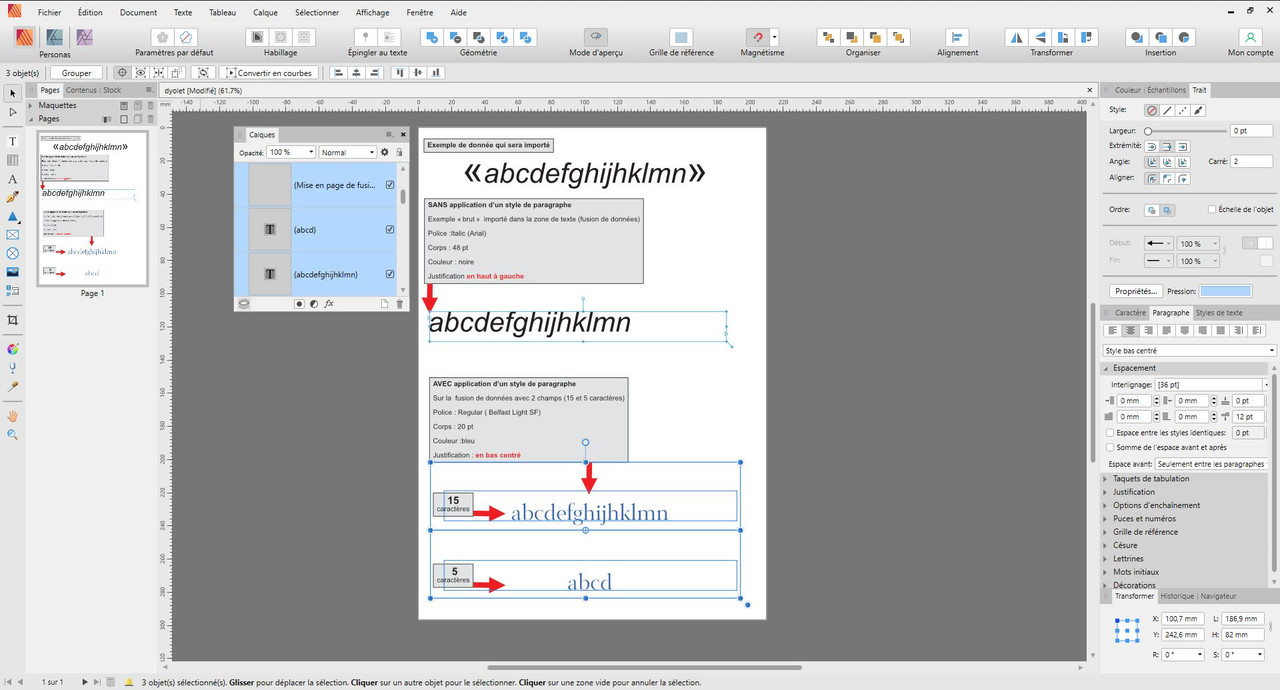1280x690 pixels.
Task: Check Somme de l'espace avant et après
Action: click(1111, 448)
